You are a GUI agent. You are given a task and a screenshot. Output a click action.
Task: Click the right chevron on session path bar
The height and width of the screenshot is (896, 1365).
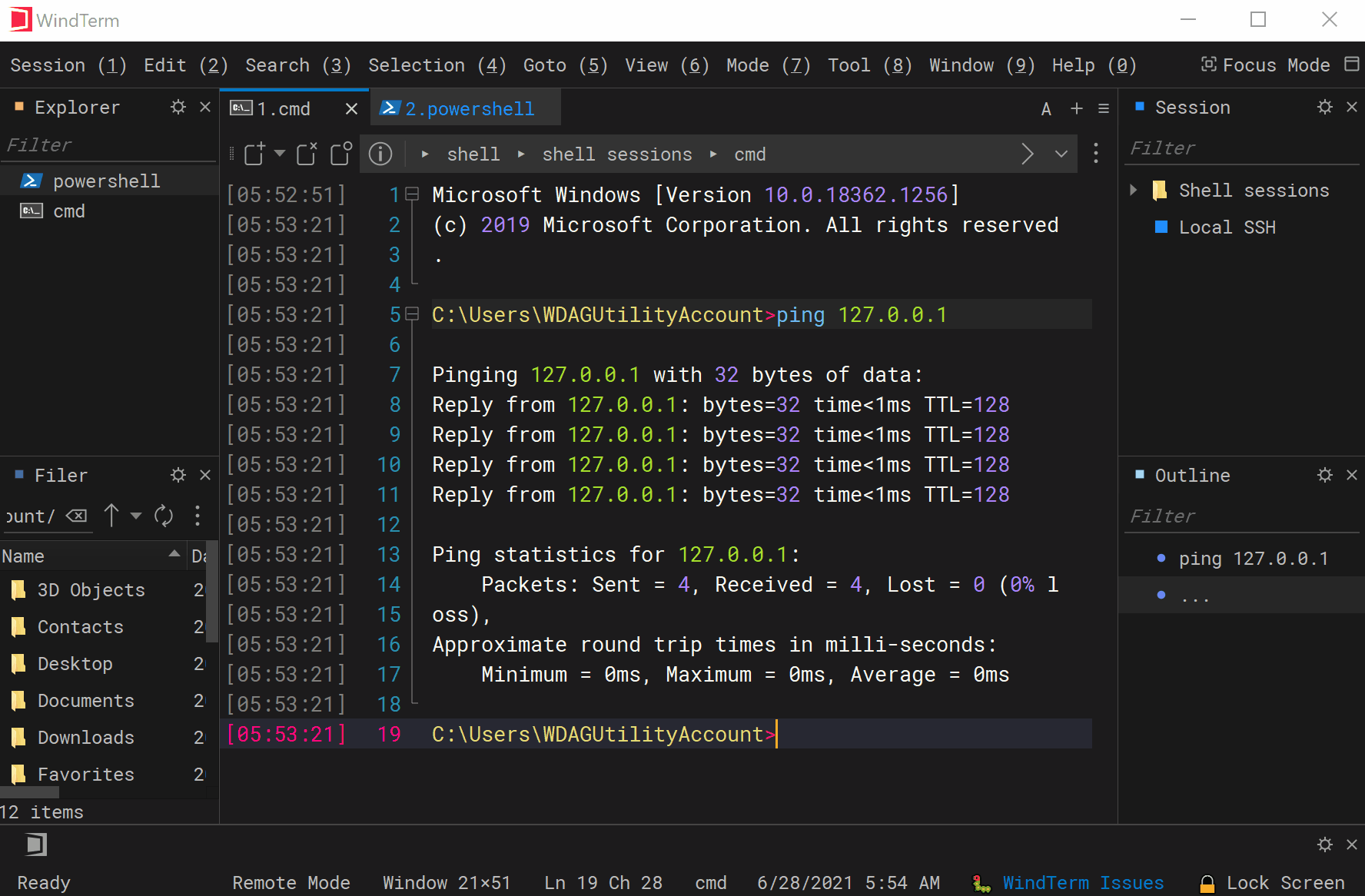[1028, 154]
